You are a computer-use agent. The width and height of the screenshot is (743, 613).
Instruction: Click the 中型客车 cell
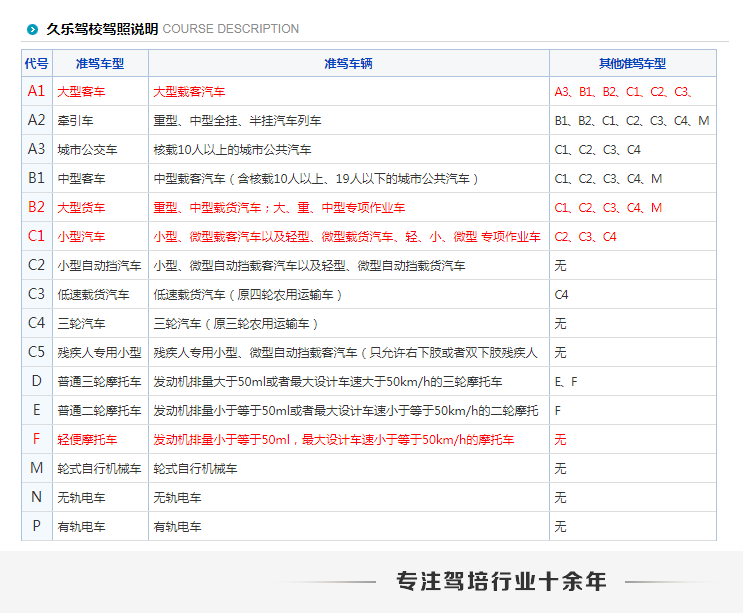(x=100, y=179)
